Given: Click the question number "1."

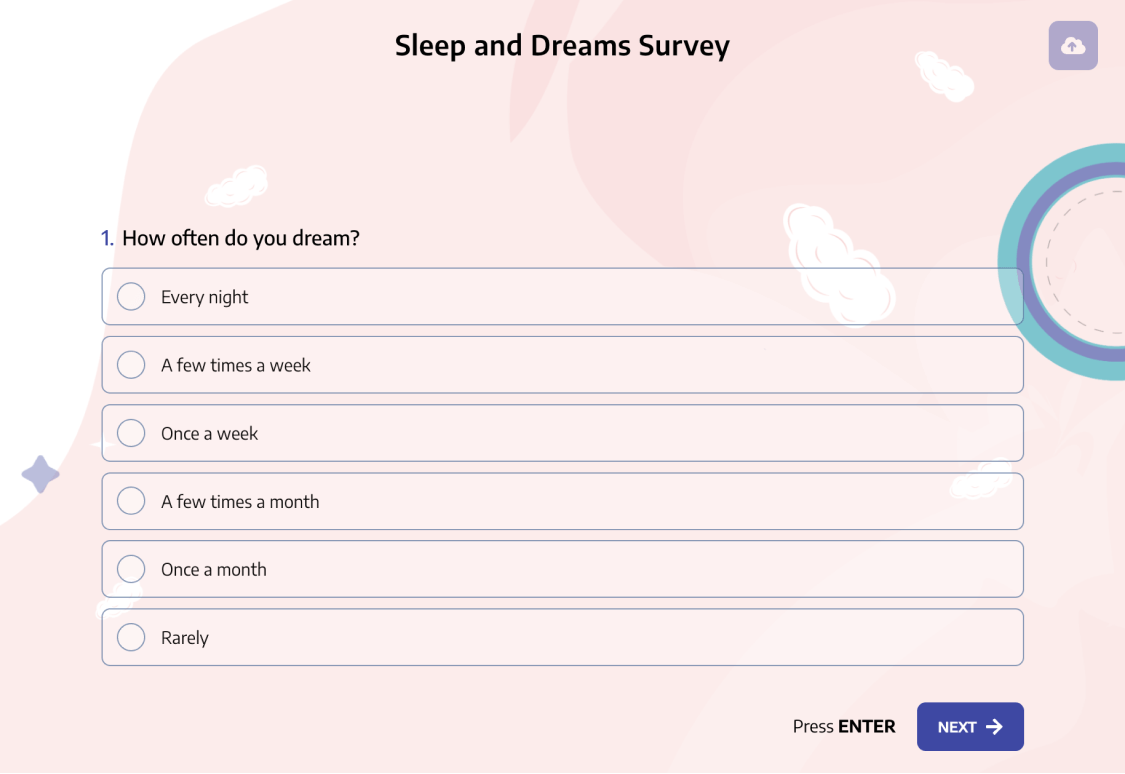Looking at the screenshot, I should coord(106,238).
